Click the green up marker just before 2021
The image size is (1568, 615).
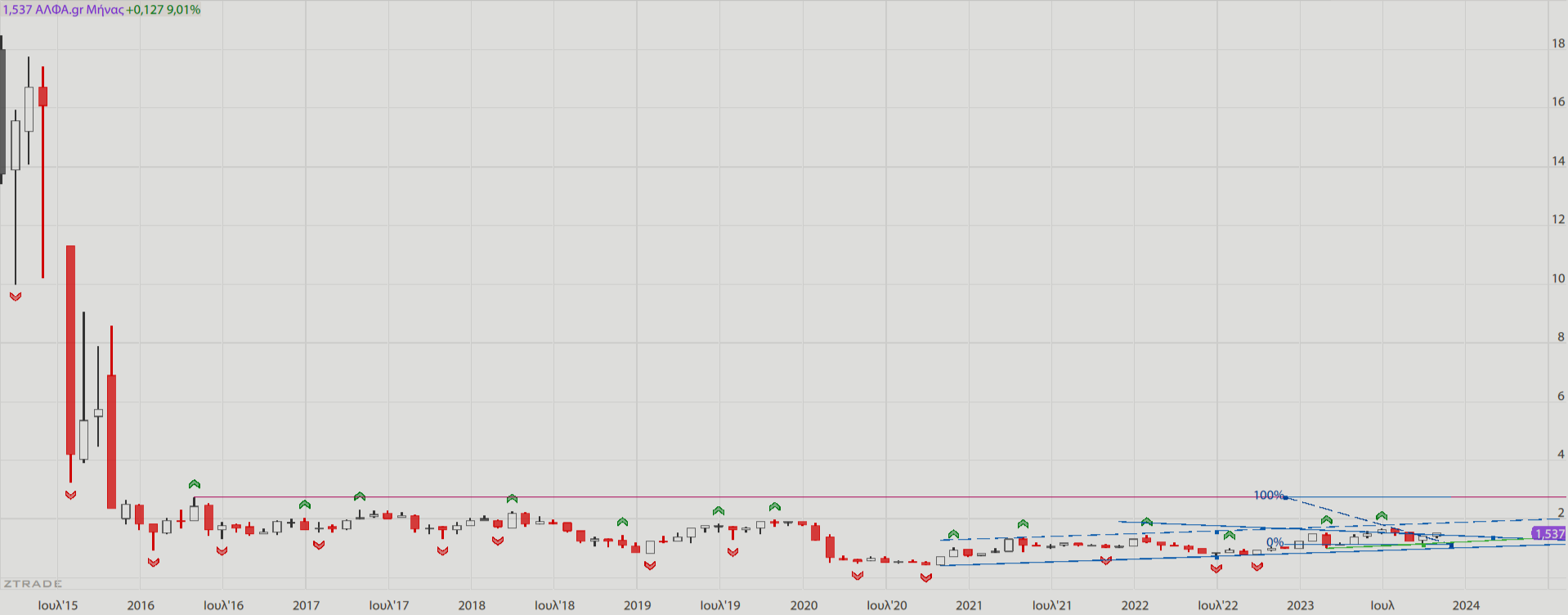click(x=954, y=534)
